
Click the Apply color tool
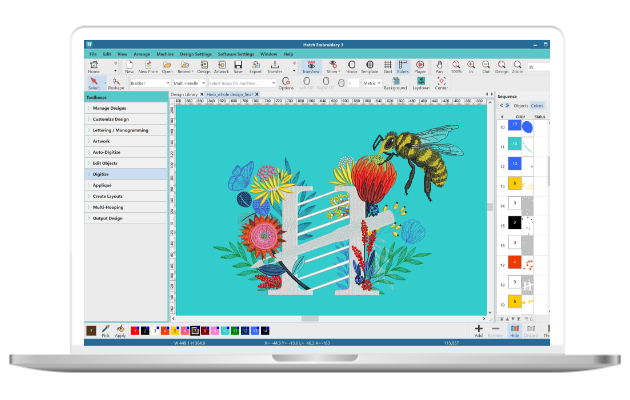(x=121, y=329)
